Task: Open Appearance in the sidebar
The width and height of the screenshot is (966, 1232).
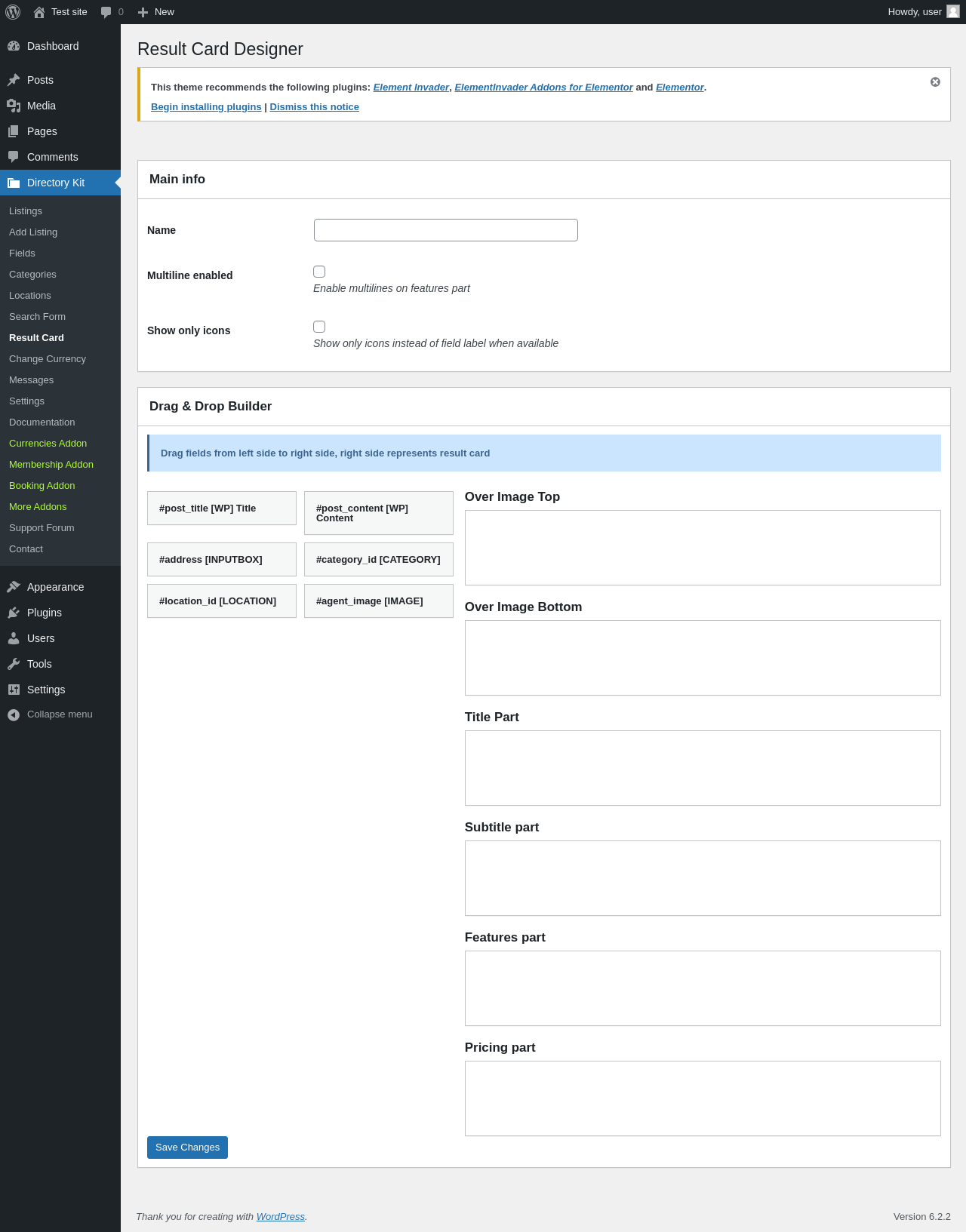Action: [55, 587]
